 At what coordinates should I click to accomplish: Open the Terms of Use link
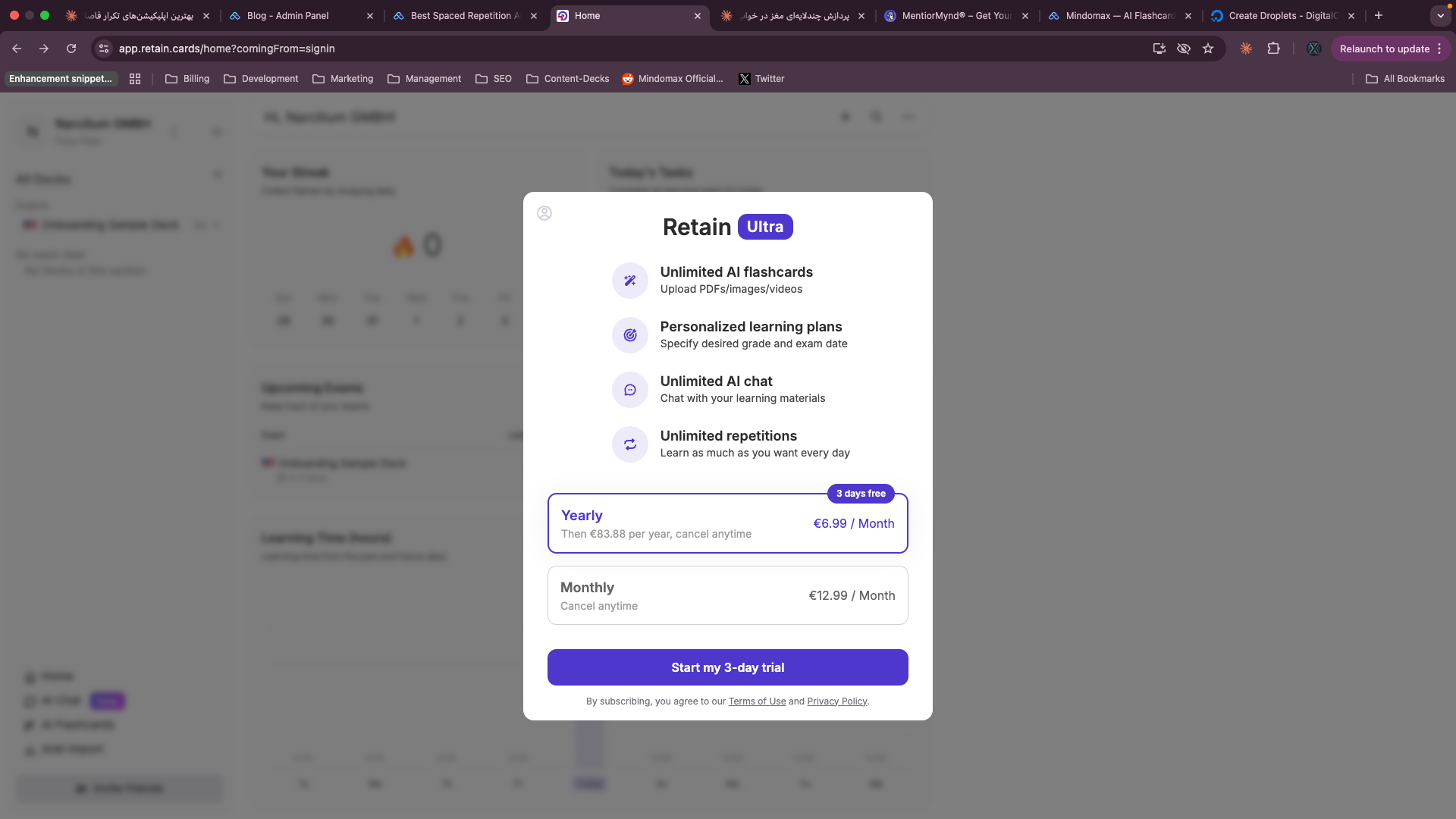[757, 701]
